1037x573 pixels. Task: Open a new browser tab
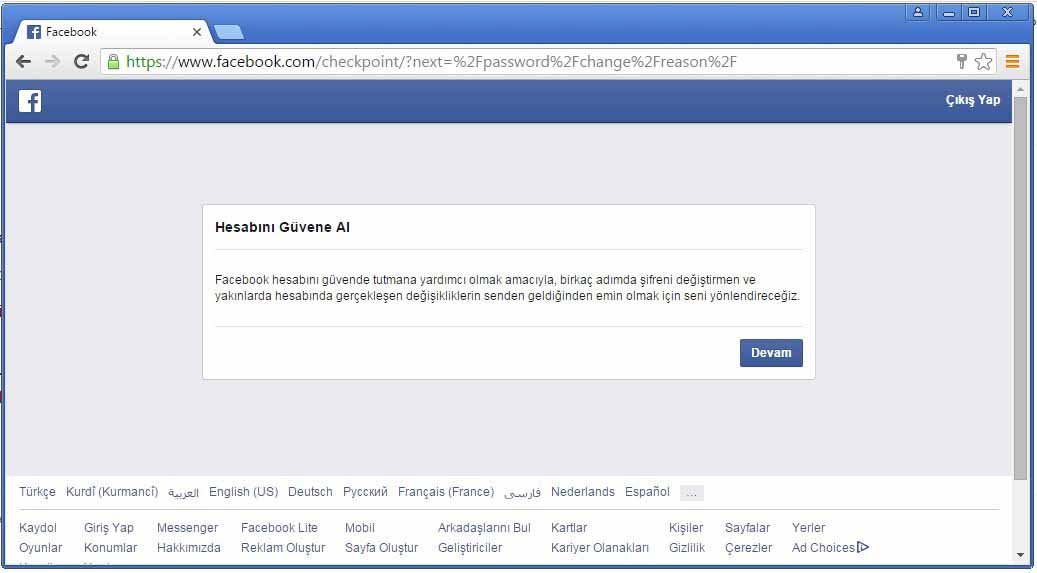click(229, 32)
